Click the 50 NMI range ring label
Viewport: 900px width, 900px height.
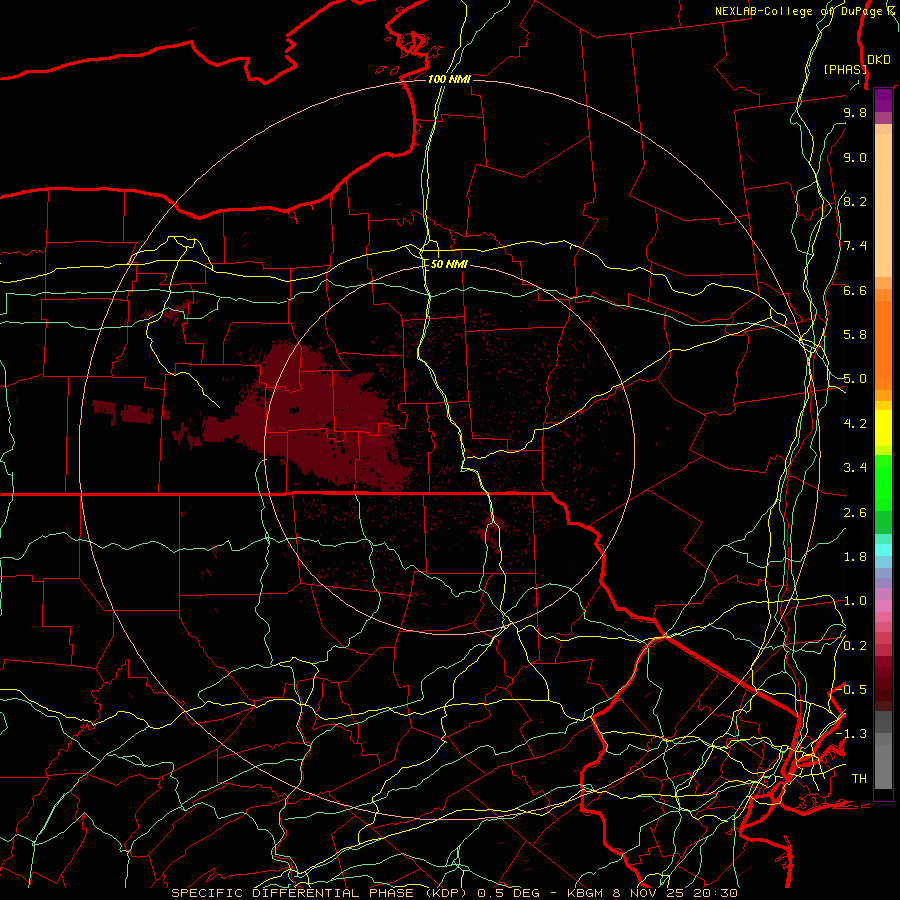point(449,264)
